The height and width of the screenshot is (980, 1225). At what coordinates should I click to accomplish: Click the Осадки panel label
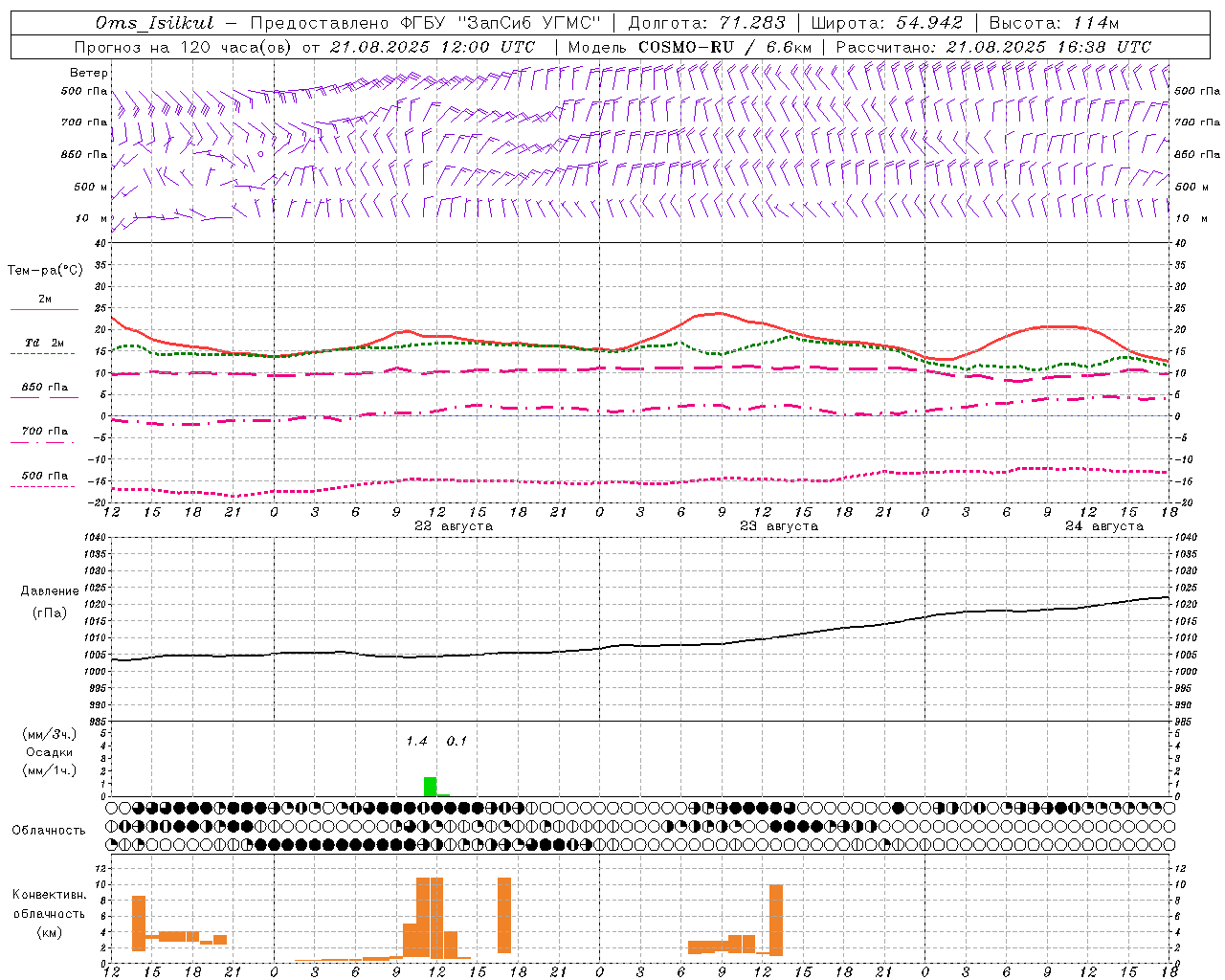(x=50, y=752)
